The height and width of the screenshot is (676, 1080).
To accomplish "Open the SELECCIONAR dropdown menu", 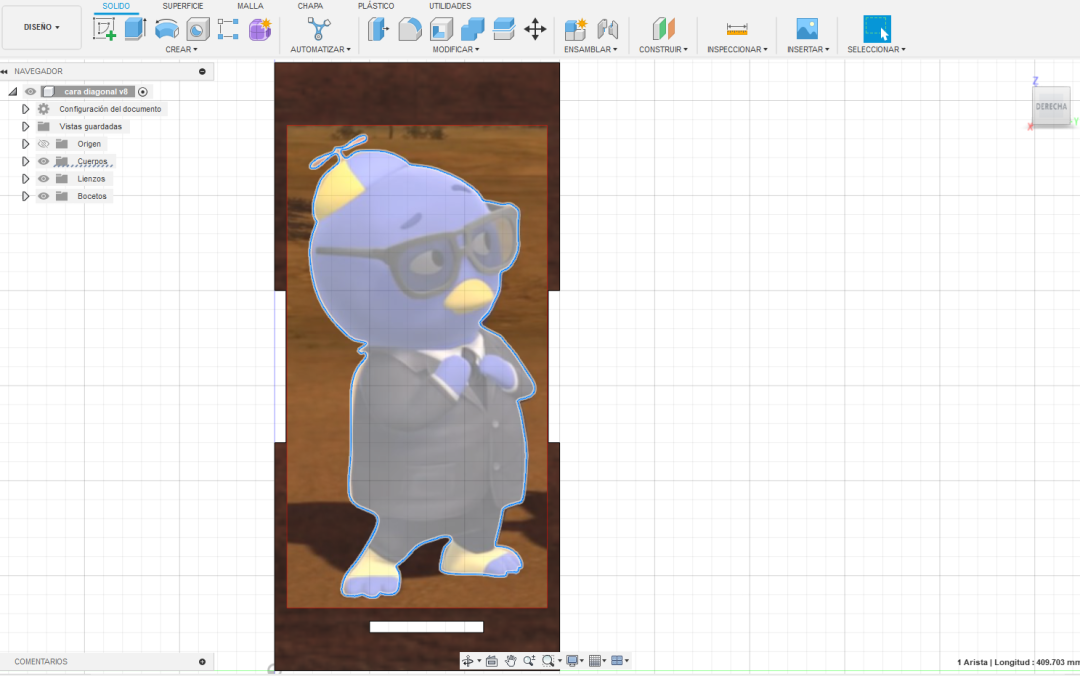I will pos(876,50).
